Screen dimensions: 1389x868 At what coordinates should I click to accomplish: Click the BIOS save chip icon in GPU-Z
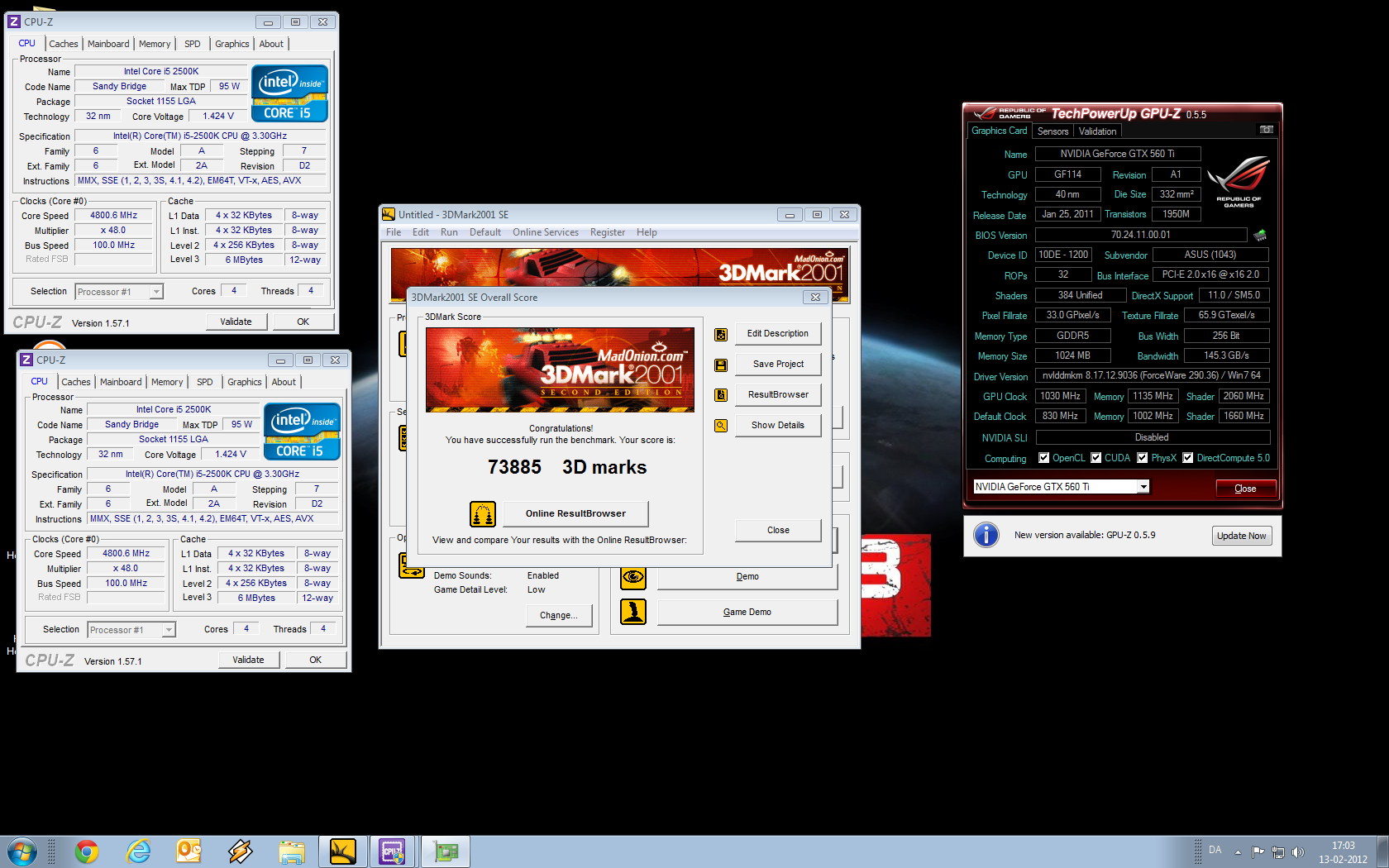pyautogui.click(x=1261, y=235)
